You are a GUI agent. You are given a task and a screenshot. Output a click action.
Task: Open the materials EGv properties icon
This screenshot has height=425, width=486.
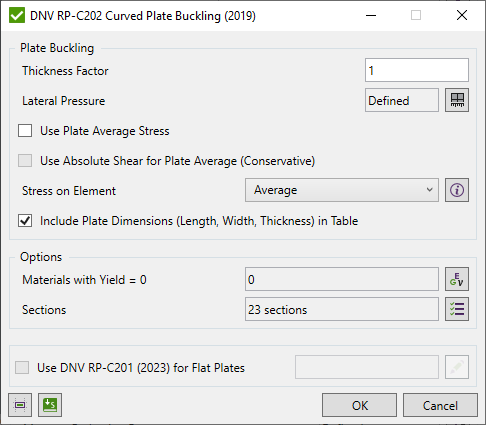[x=457, y=279]
